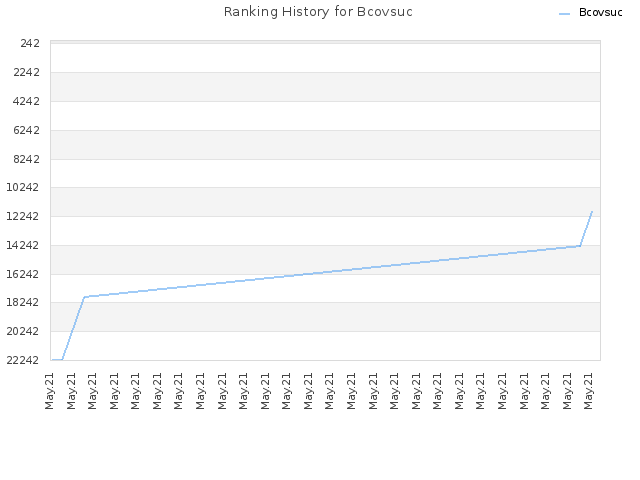Image resolution: width=640 pixels, height=480 pixels.
Task: Click the y-axis label 18242
Action: pos(23,302)
